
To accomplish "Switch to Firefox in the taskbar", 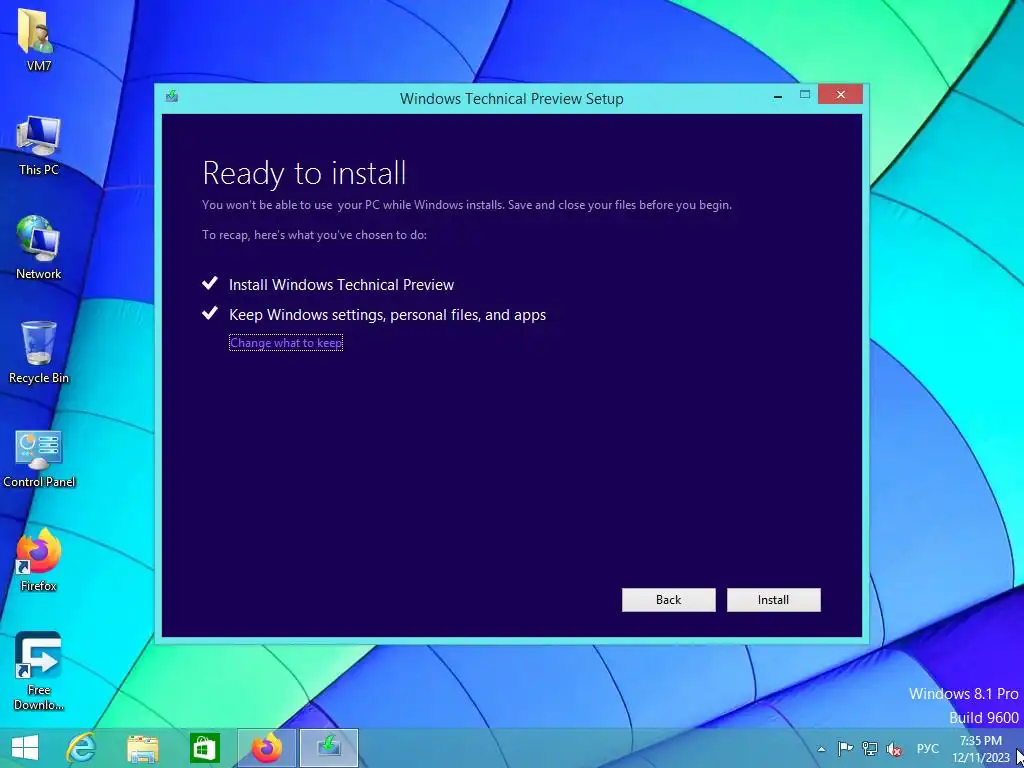I will (266, 748).
